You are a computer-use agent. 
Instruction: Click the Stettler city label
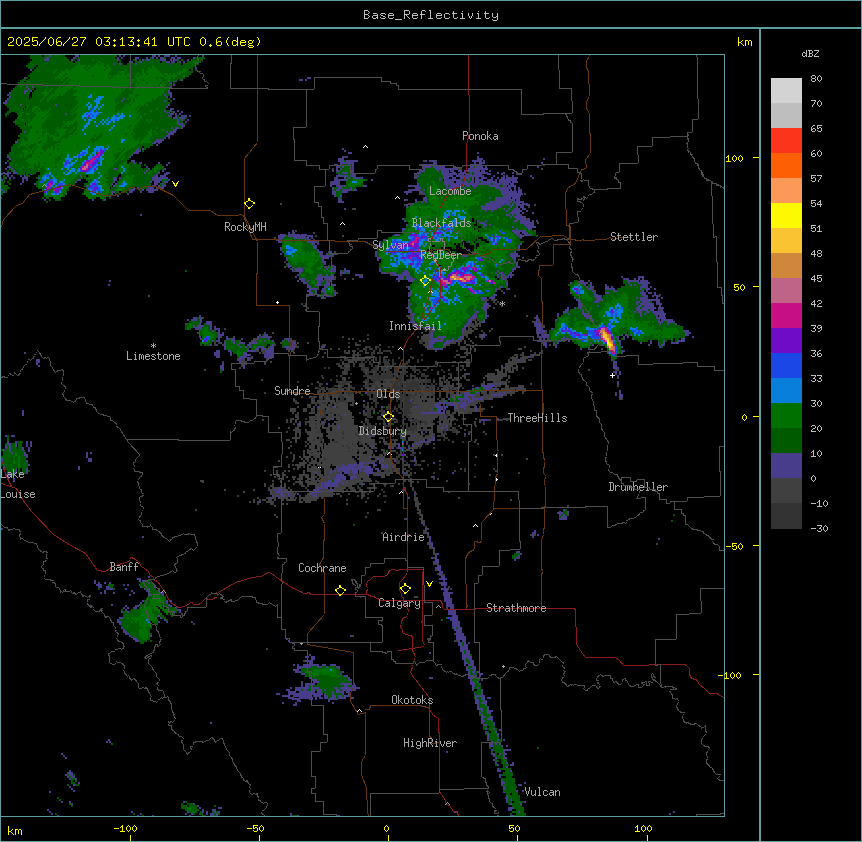[633, 237]
